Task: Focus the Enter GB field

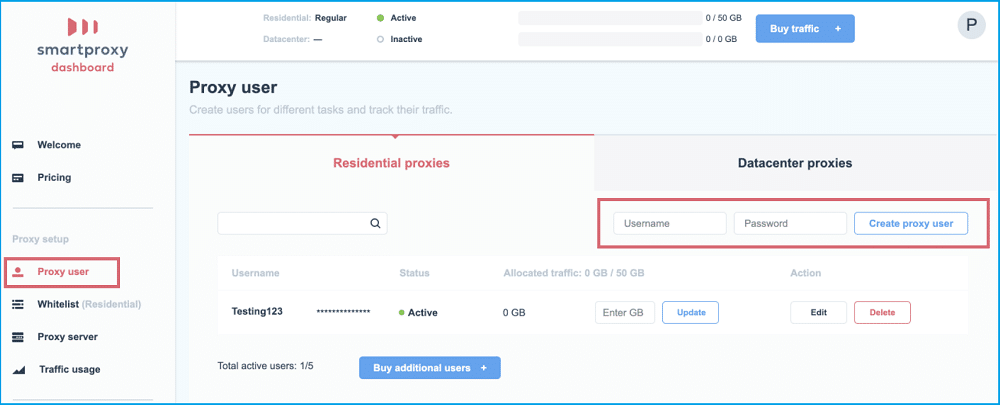Action: 625,313
